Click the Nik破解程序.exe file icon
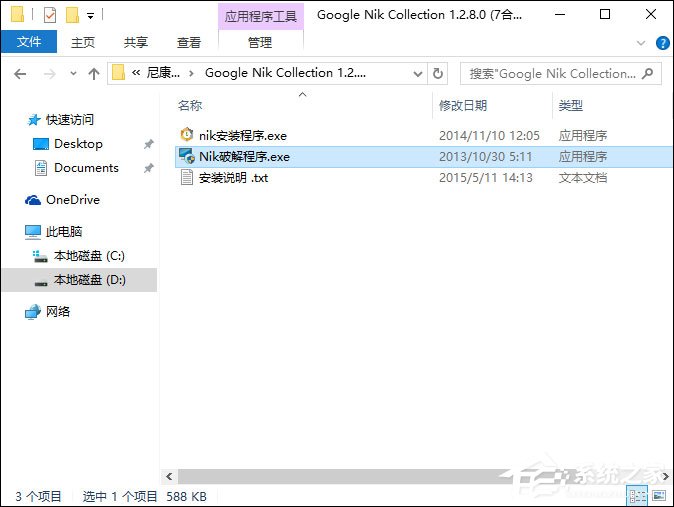The image size is (674, 507). tap(187, 156)
